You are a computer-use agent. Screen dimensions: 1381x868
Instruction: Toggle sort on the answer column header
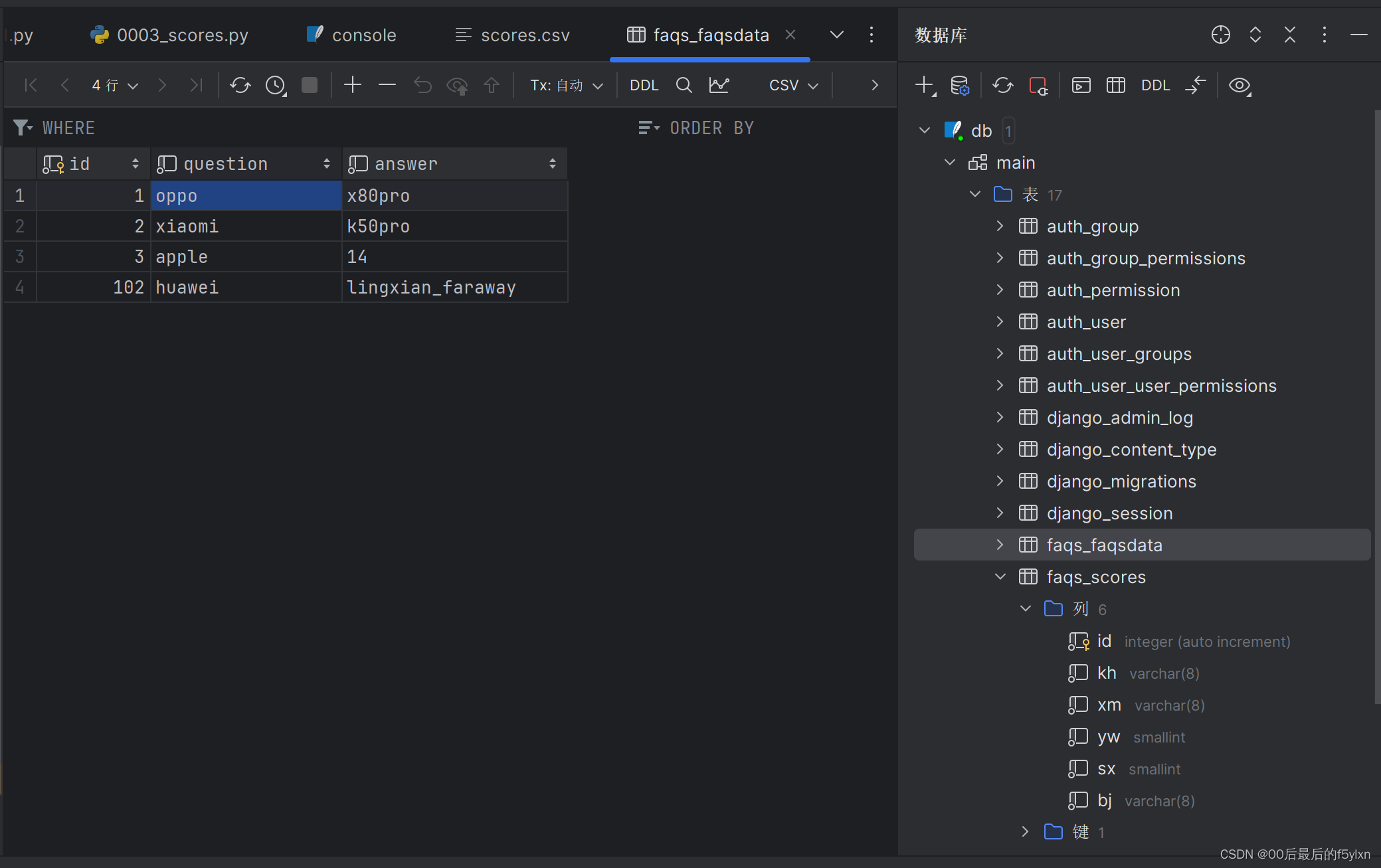553,163
